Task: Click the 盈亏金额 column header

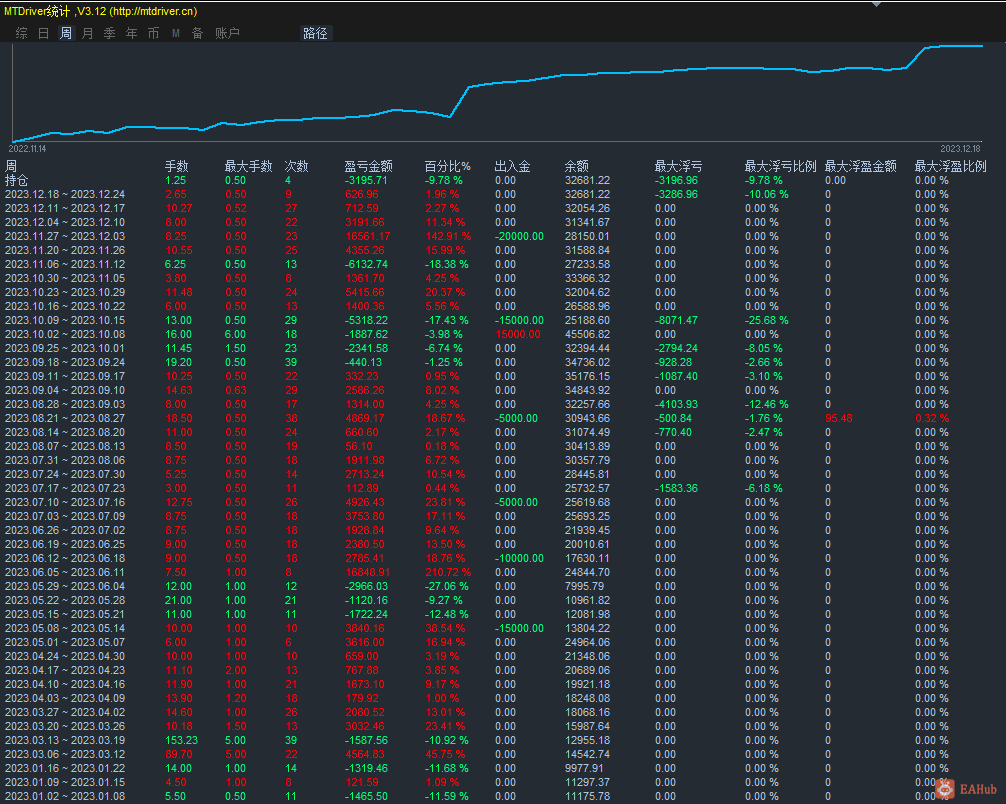Action: [x=368, y=166]
